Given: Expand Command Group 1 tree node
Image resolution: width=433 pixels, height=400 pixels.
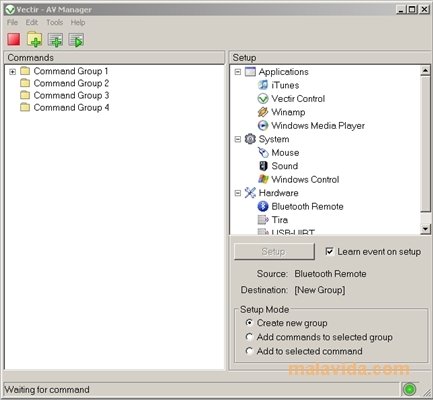Looking at the screenshot, I should (x=12, y=71).
